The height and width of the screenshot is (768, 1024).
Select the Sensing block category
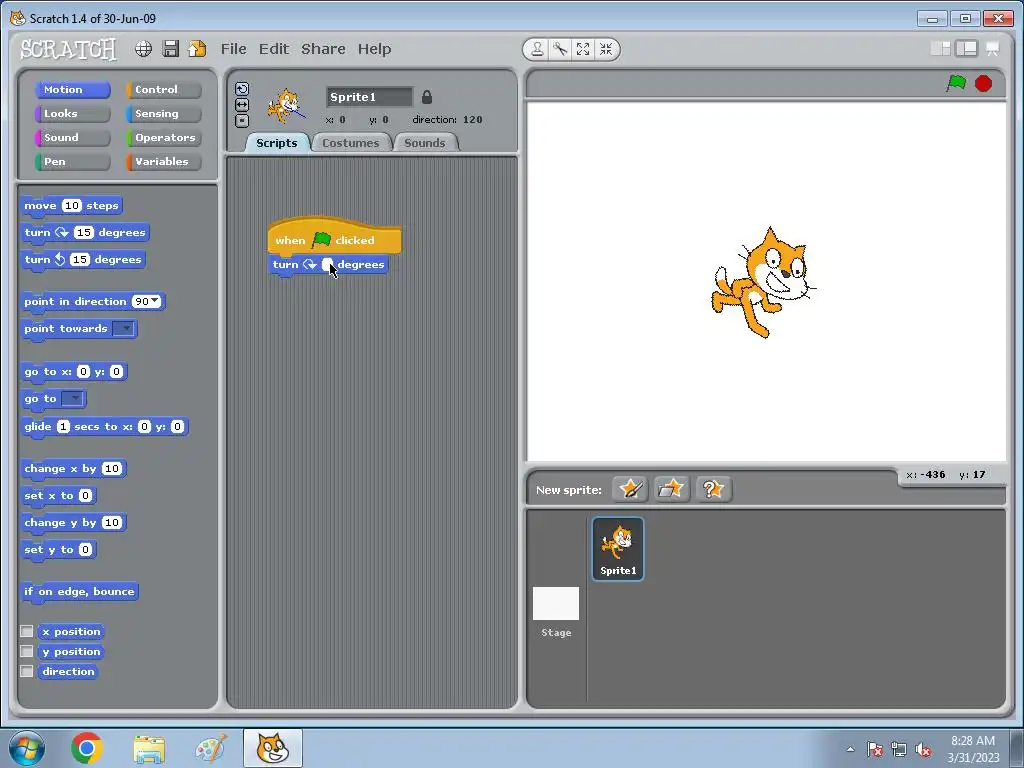163,114
